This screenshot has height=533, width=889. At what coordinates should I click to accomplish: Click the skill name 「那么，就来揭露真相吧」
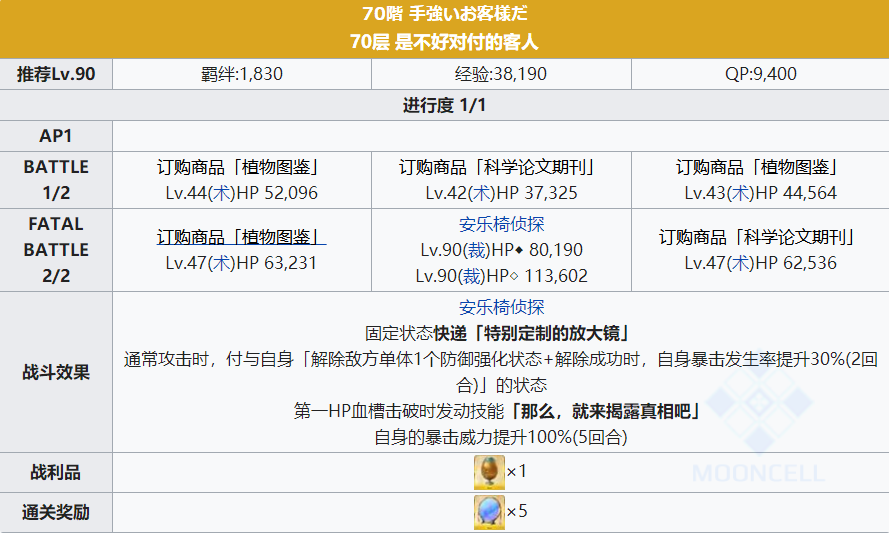pos(606,411)
